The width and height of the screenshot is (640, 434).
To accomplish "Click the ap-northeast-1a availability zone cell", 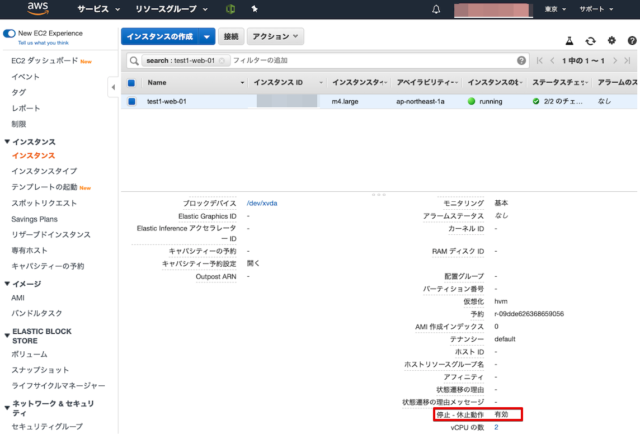I will [x=420, y=101].
